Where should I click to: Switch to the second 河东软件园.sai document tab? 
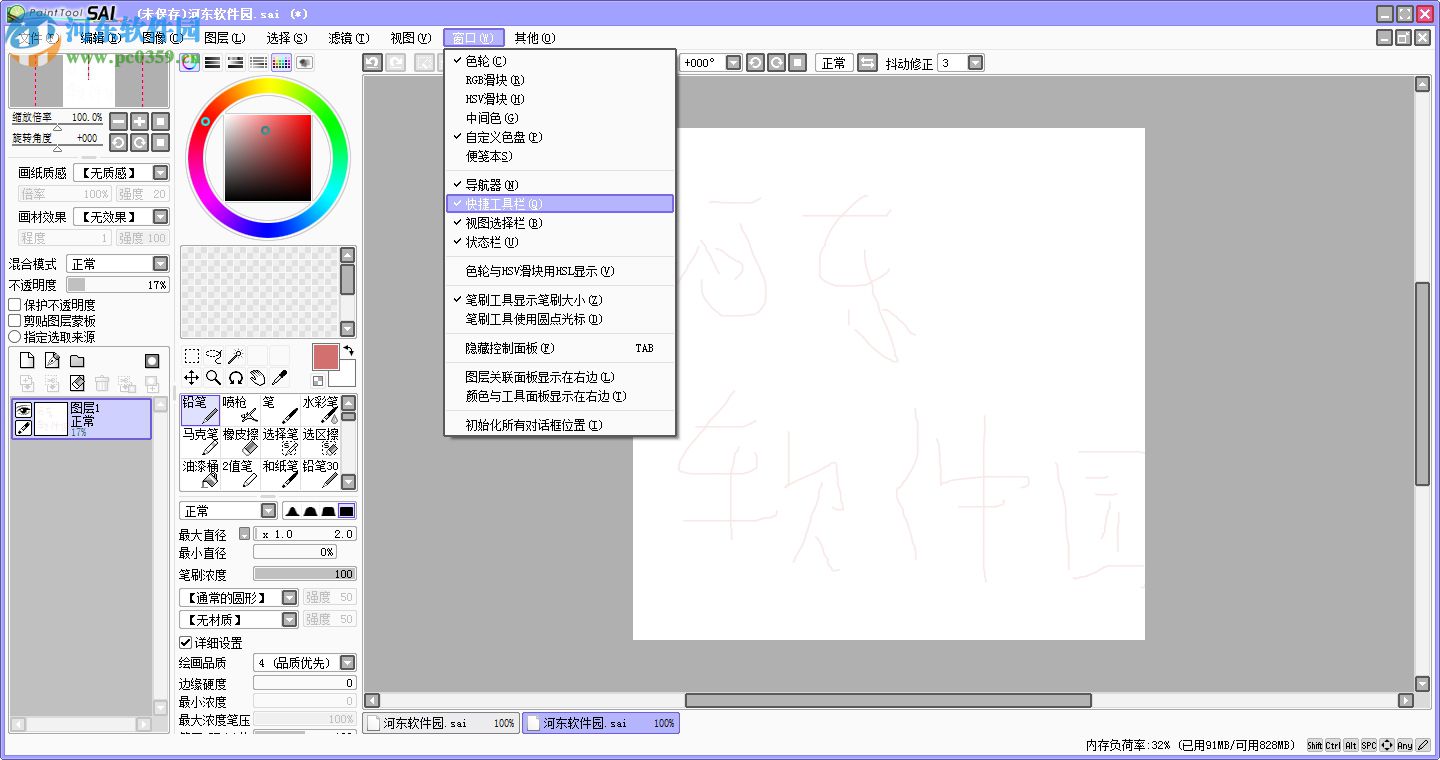click(x=601, y=723)
